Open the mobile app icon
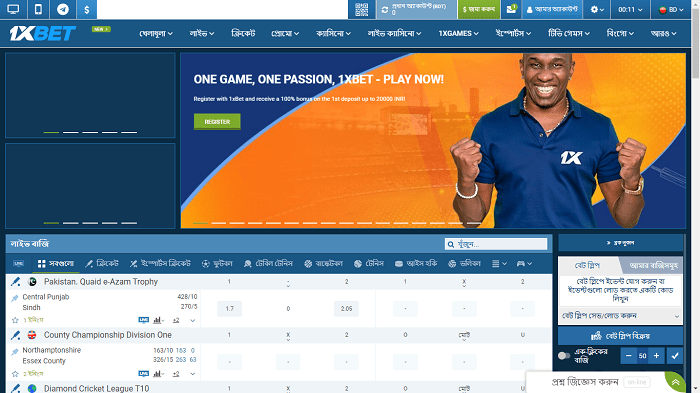 tap(38, 9)
